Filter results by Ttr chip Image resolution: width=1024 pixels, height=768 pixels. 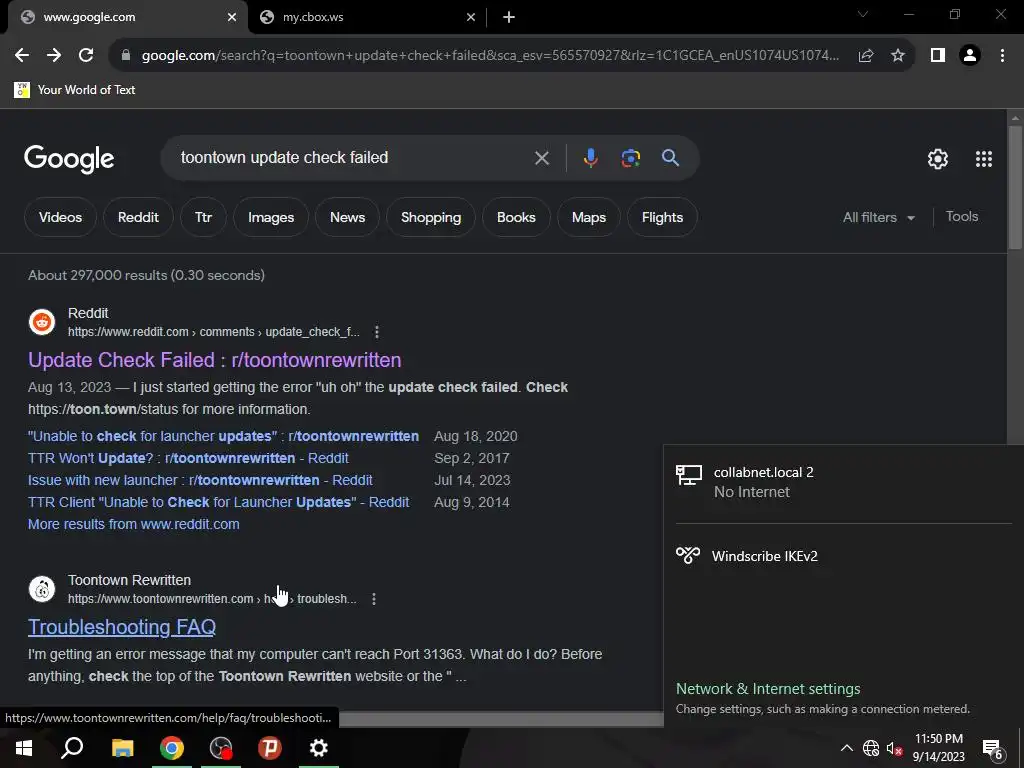tap(203, 217)
